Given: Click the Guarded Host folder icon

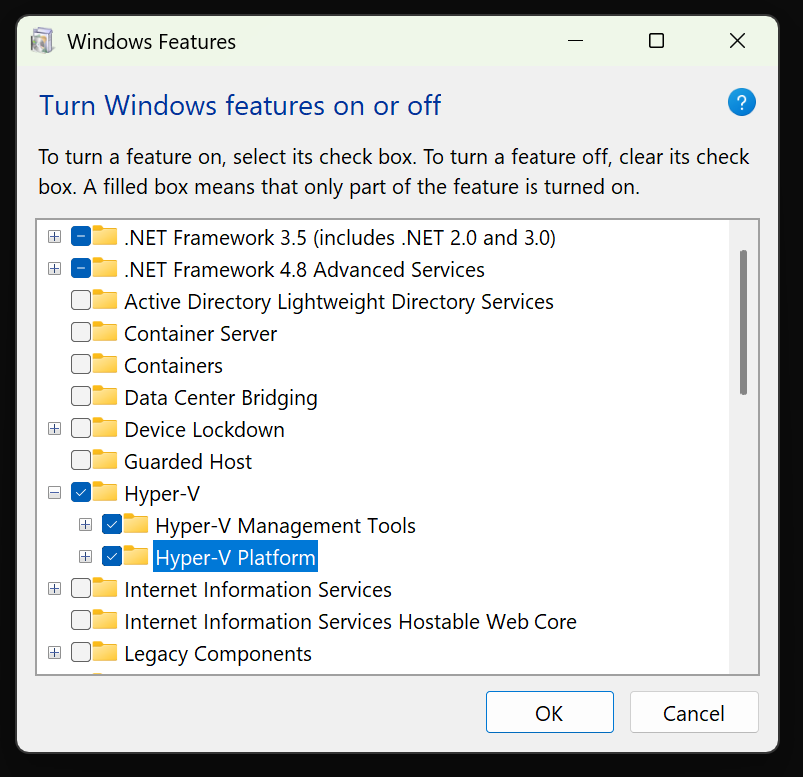Looking at the screenshot, I should [105, 461].
